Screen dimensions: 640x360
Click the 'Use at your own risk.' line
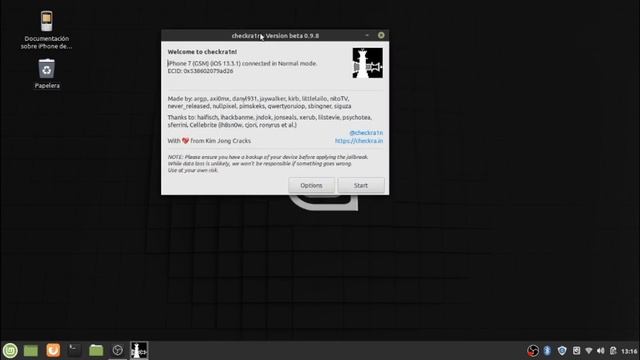(x=193, y=170)
